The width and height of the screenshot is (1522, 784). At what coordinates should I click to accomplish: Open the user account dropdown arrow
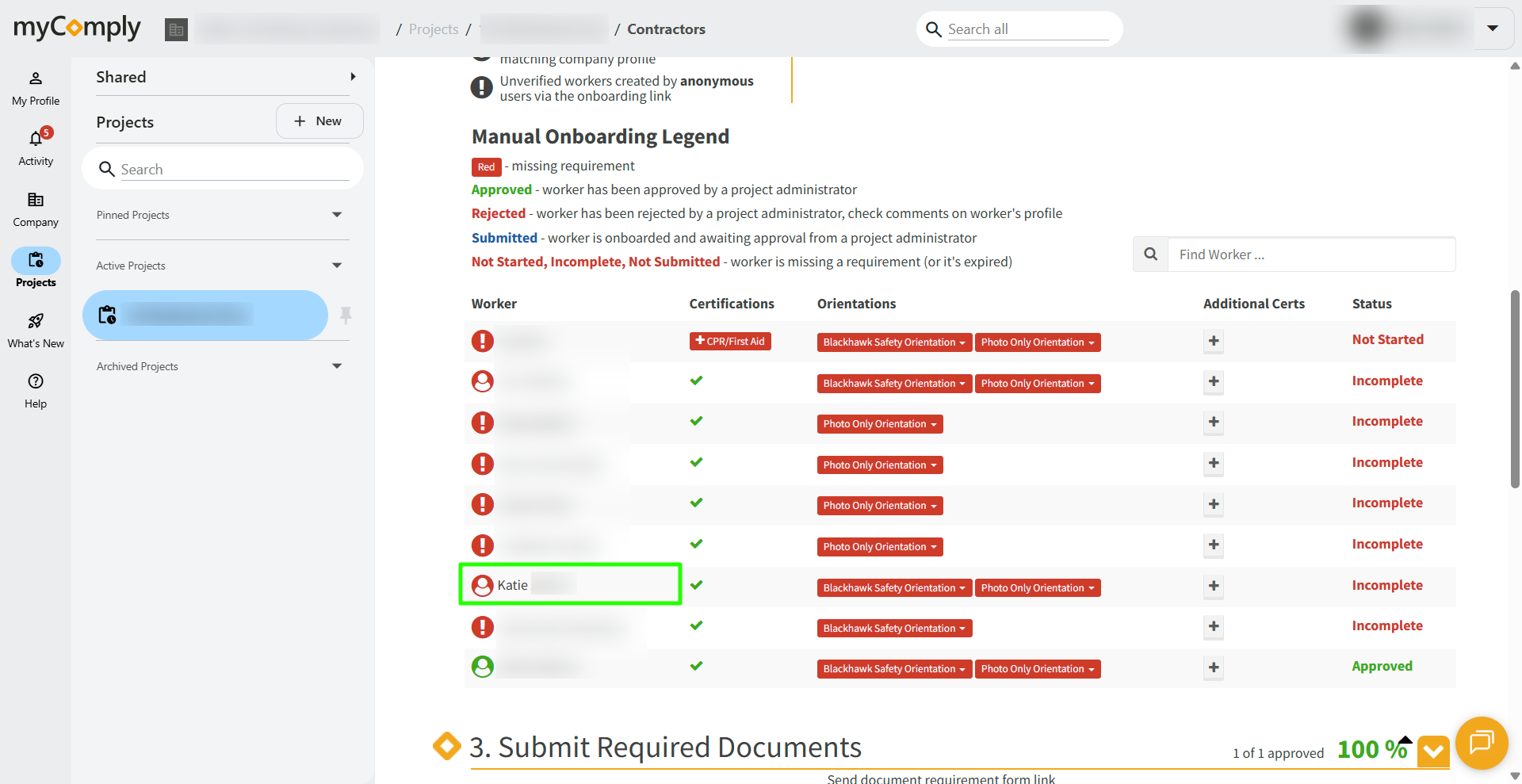click(x=1493, y=29)
